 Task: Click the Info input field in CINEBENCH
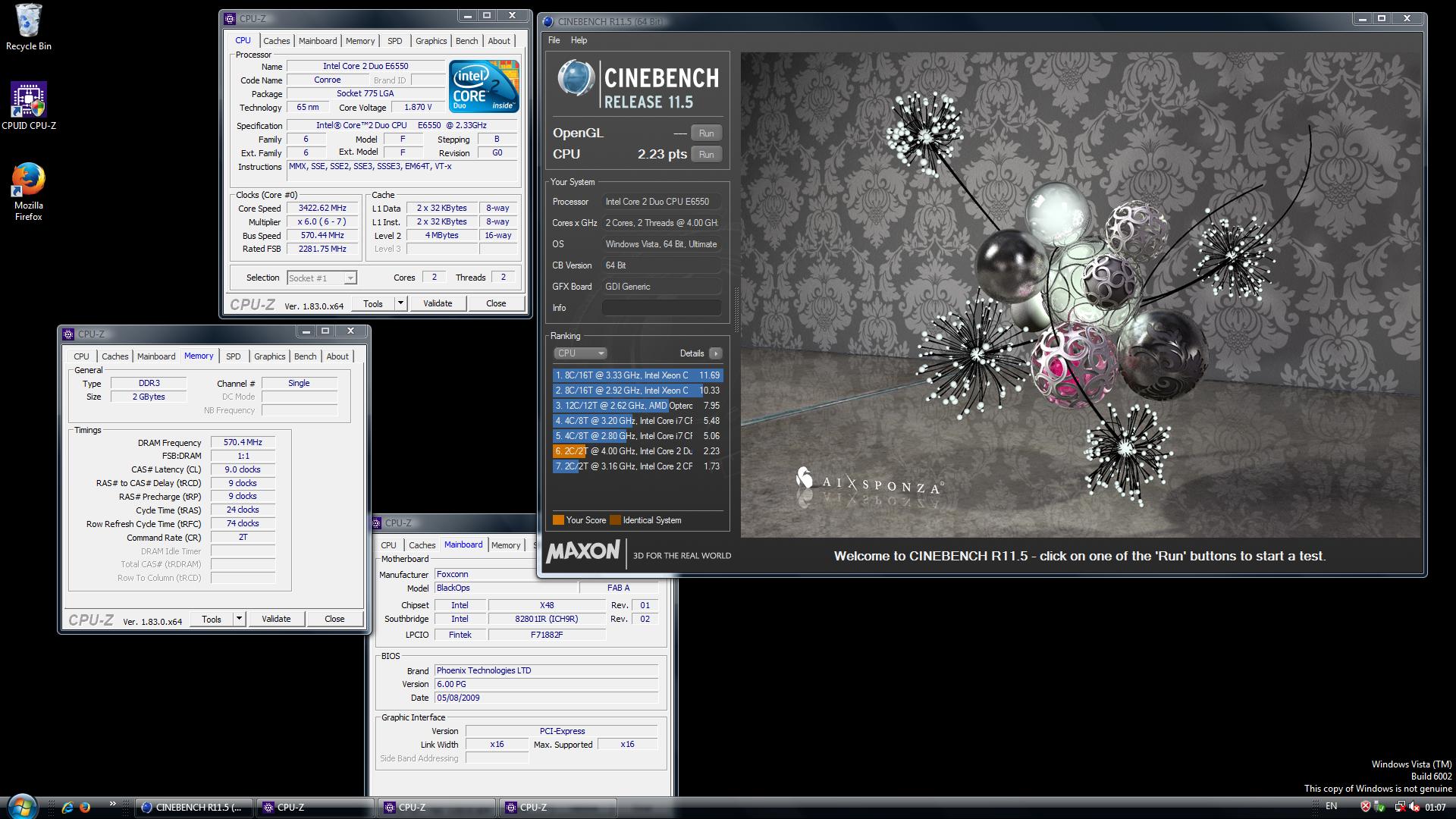pyautogui.click(x=661, y=308)
